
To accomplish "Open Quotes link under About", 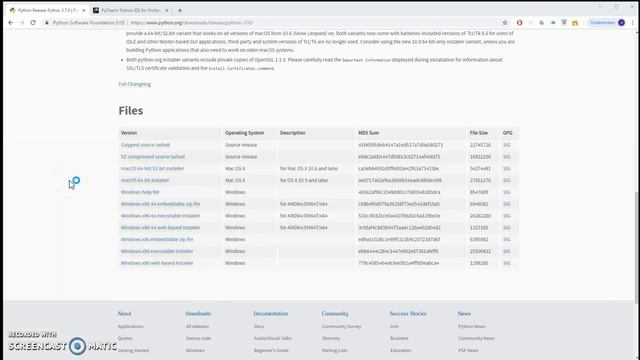I will [x=125, y=338].
